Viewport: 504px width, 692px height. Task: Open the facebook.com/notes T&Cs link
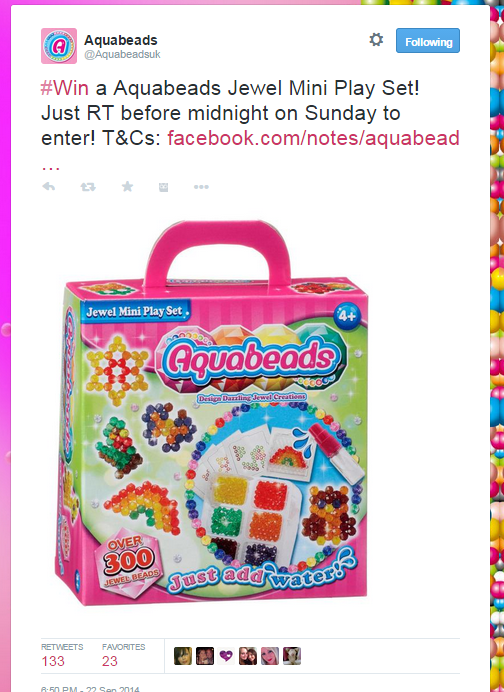click(313, 138)
